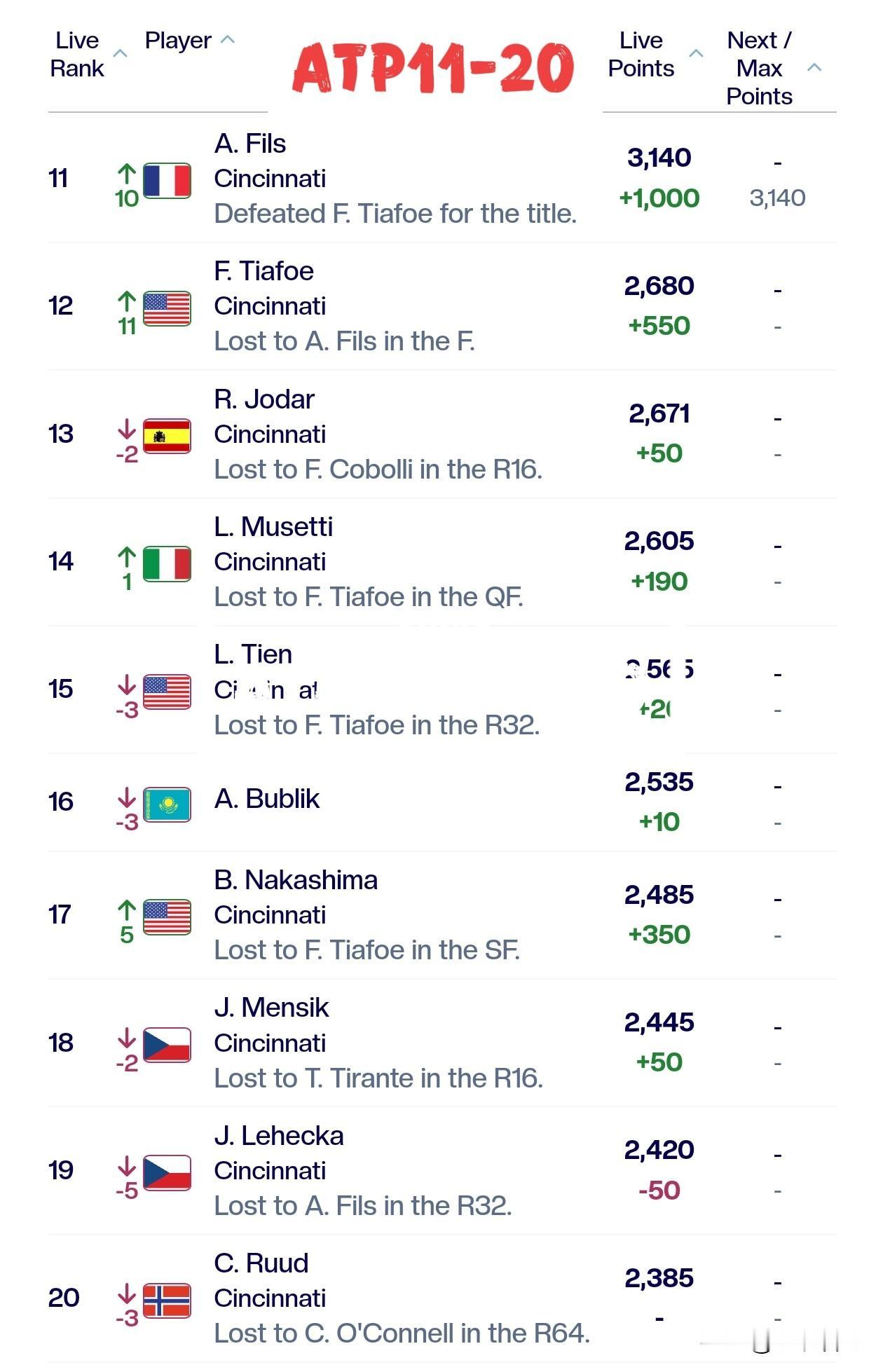Open L. Tien player name link
Viewport: 883px width, 1372px height.
click(x=253, y=654)
